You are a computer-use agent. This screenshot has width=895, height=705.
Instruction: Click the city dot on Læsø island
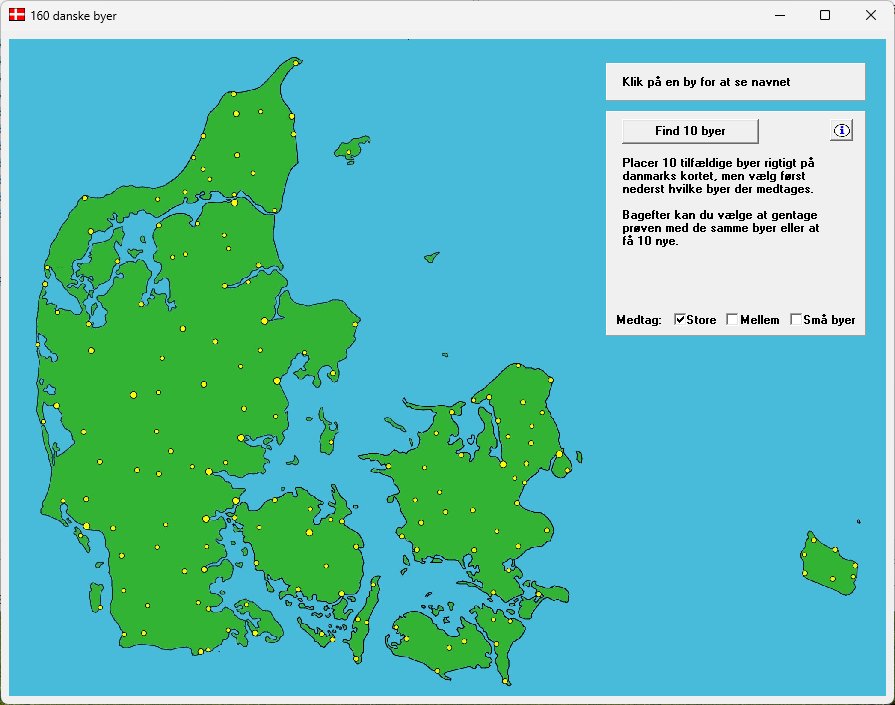tap(350, 152)
